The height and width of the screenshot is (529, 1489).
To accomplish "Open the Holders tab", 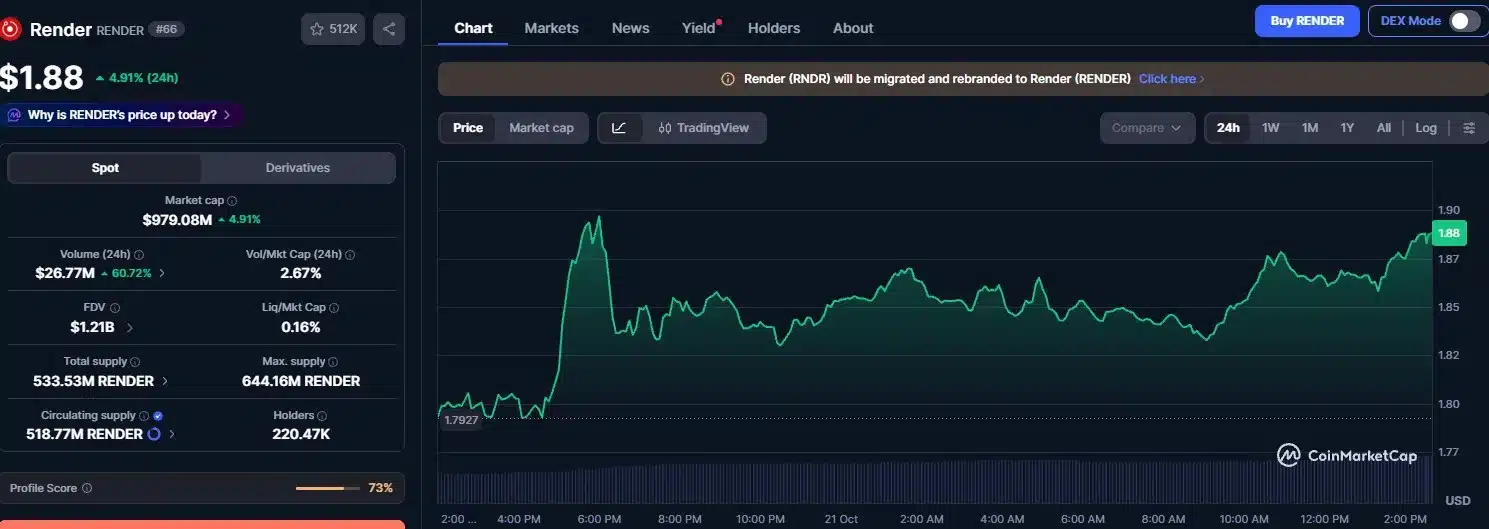I will click(774, 28).
